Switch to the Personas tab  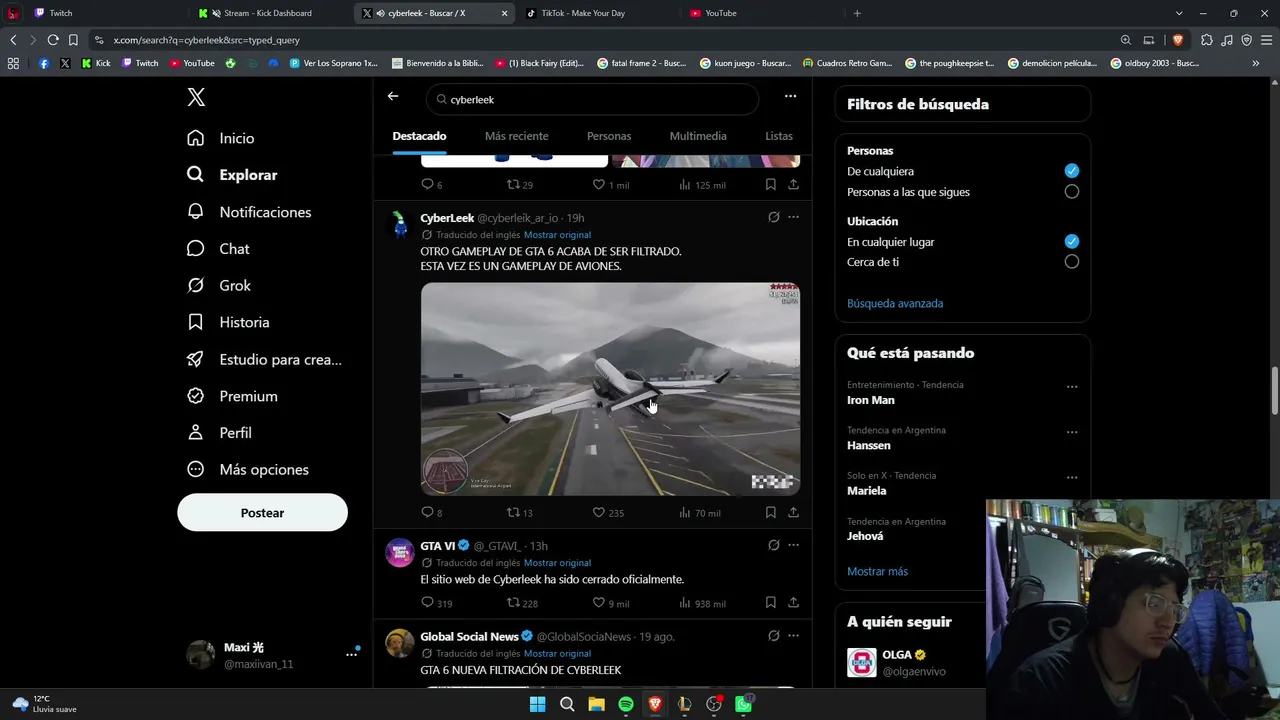(609, 136)
